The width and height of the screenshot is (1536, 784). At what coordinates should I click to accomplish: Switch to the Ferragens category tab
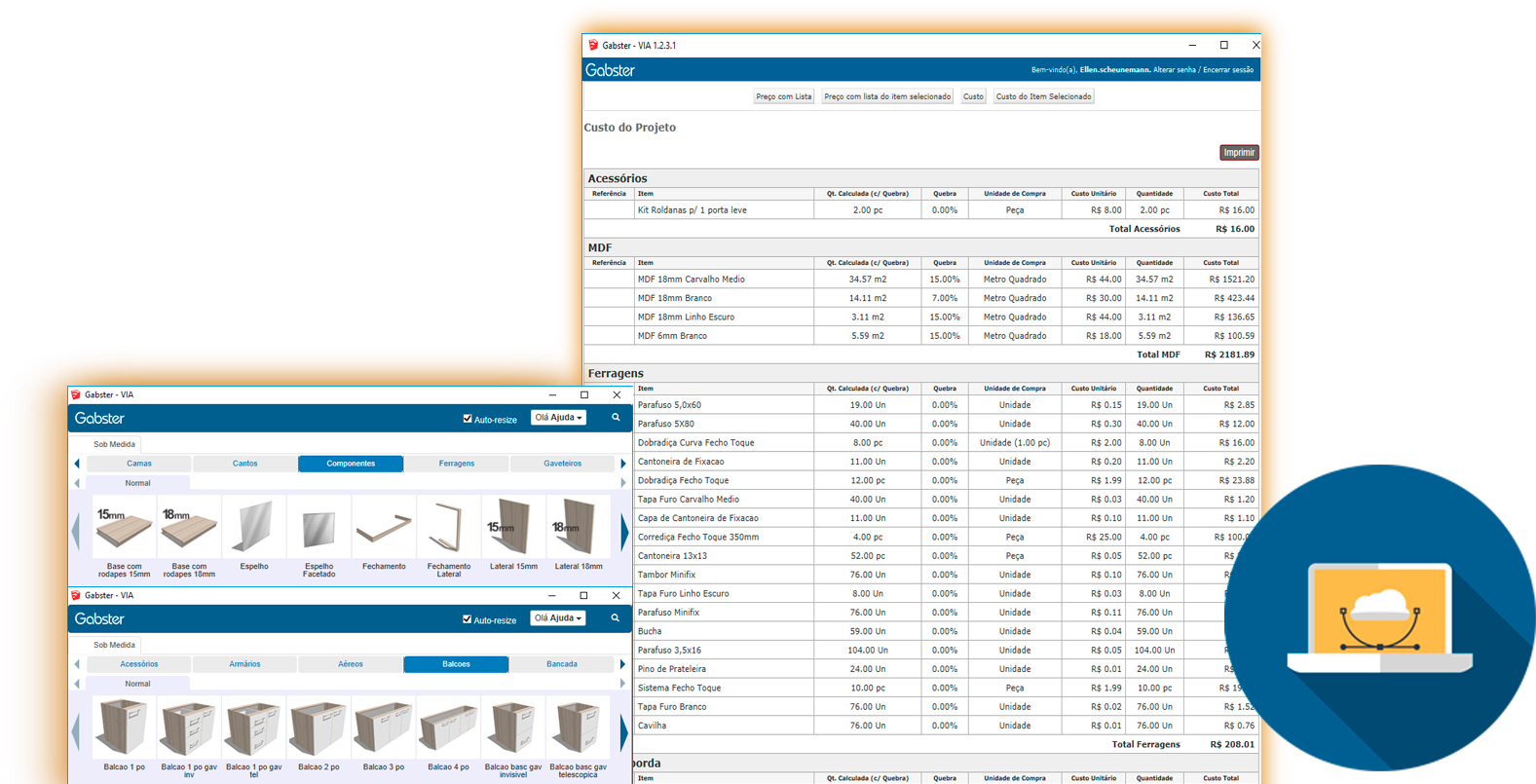[456, 464]
